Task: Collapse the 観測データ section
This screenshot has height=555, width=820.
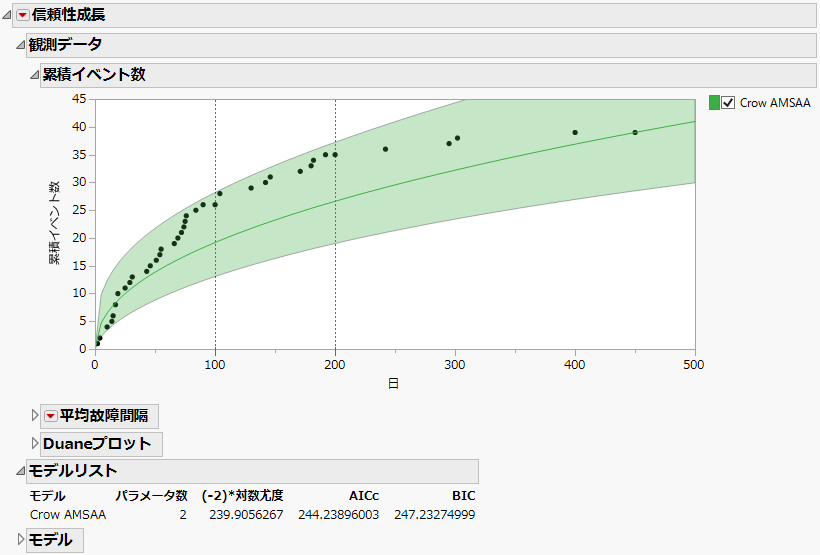Action: [x=20, y=45]
